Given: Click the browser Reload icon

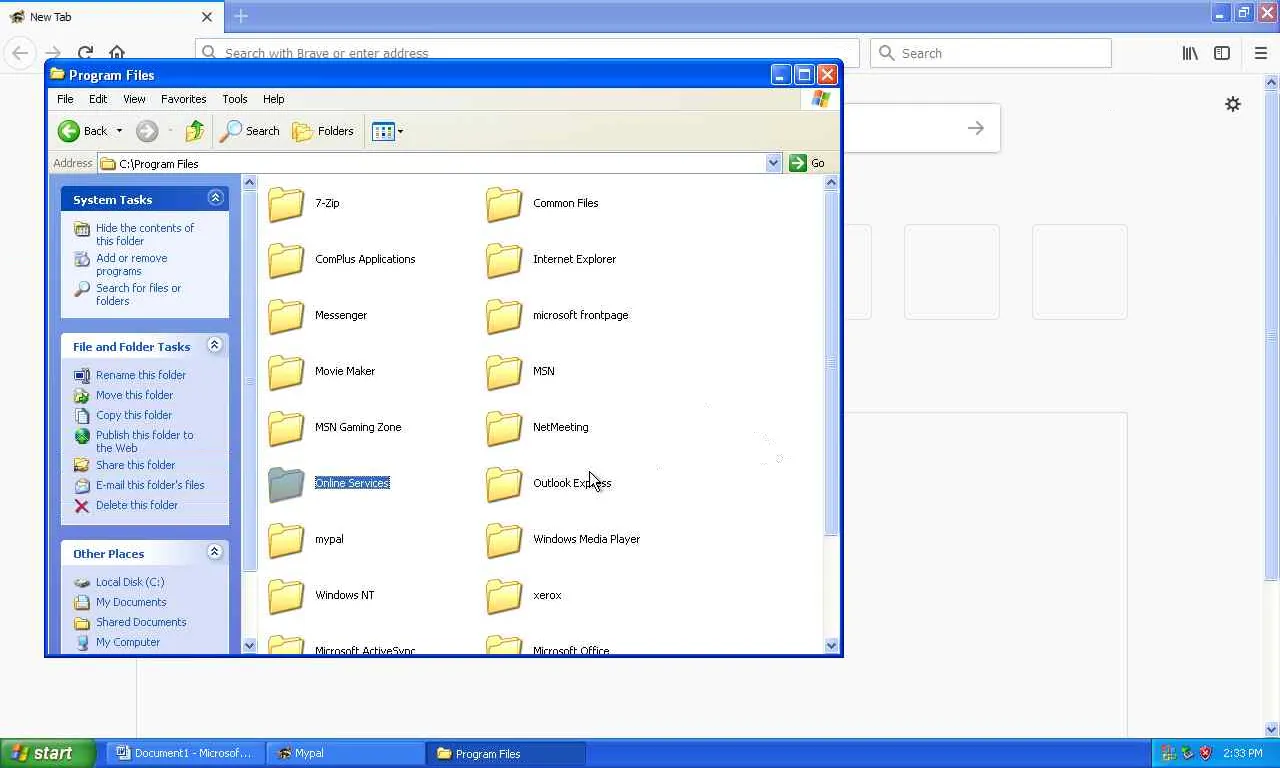Looking at the screenshot, I should 85,53.
